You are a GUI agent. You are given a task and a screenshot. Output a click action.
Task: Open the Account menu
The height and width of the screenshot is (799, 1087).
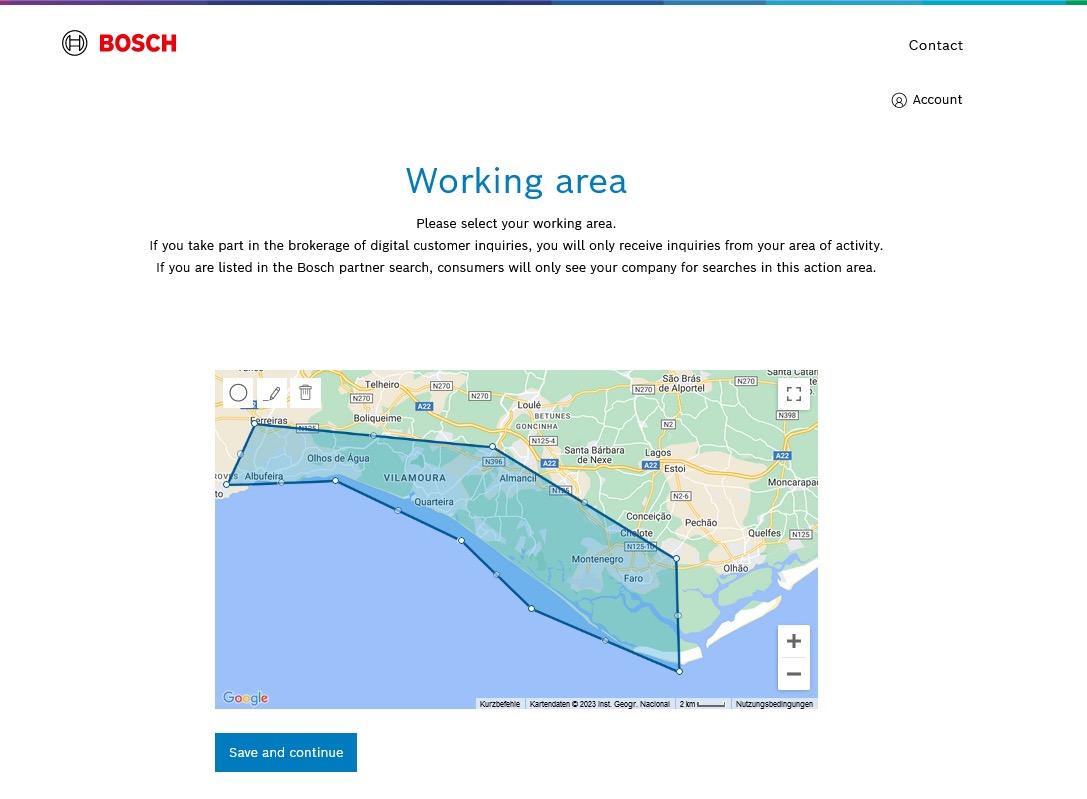coord(927,100)
